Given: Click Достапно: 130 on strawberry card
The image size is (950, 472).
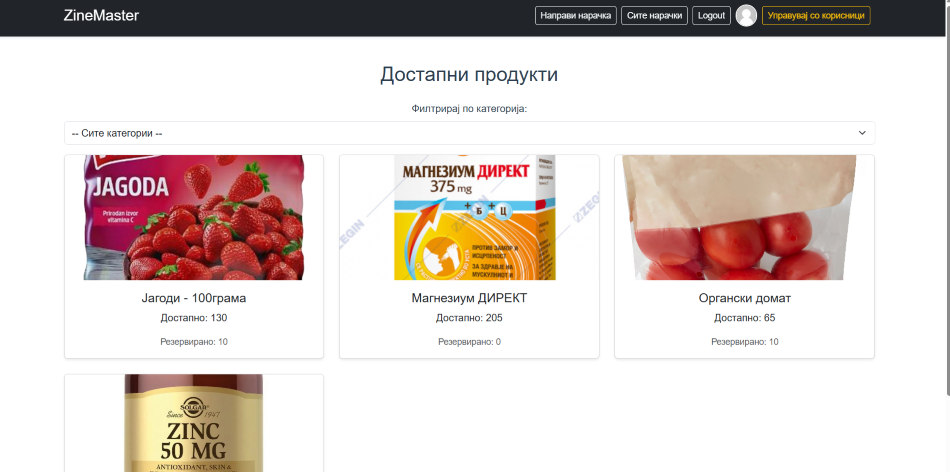Looking at the screenshot, I should tap(194, 318).
